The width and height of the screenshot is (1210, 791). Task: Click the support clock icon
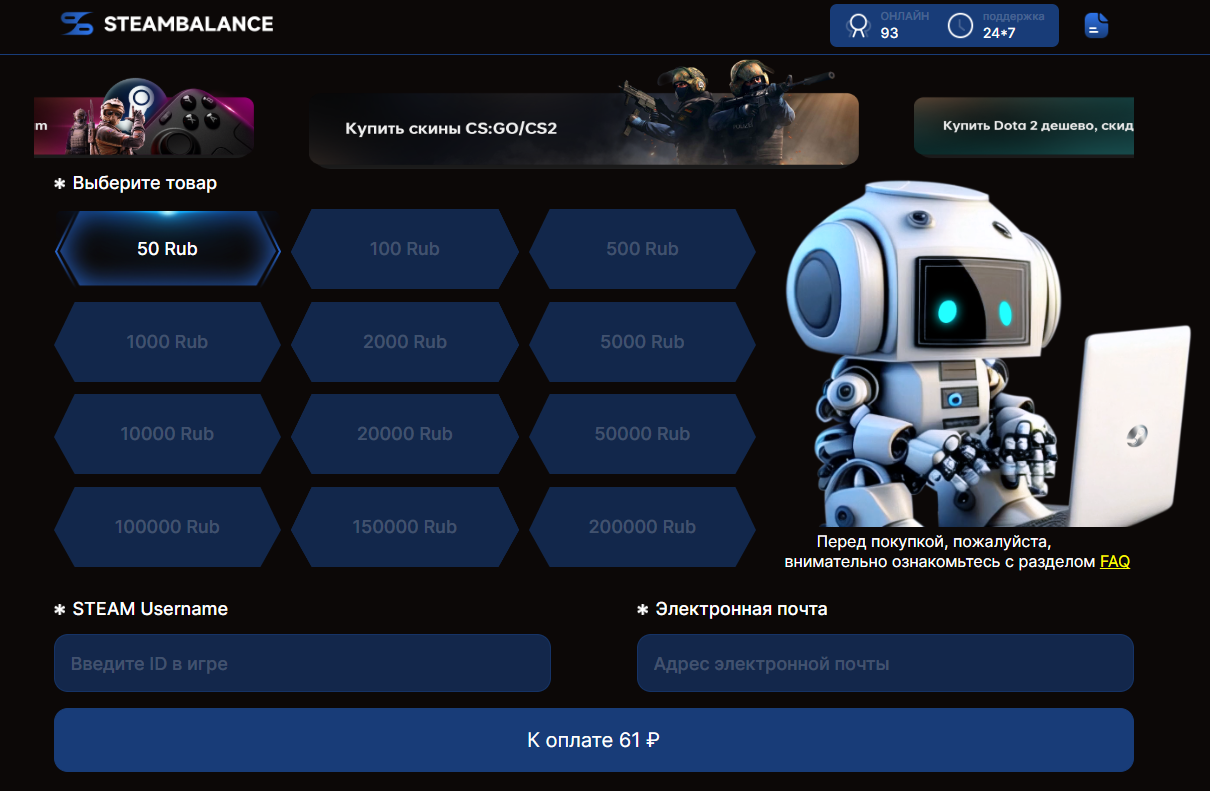[960, 25]
